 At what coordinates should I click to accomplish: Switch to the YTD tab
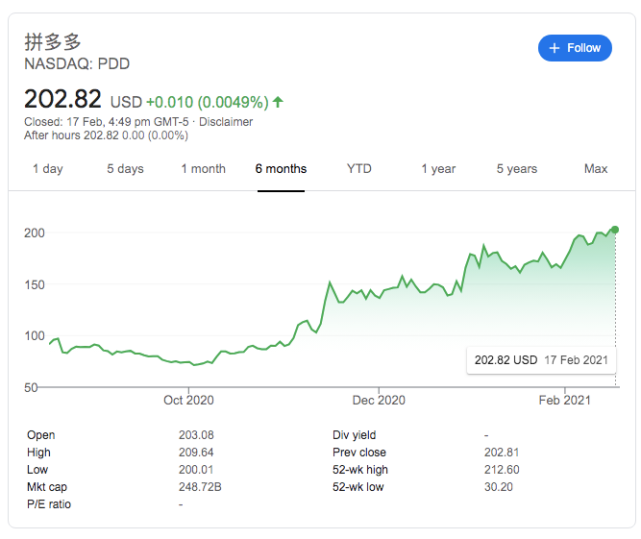pos(359,169)
